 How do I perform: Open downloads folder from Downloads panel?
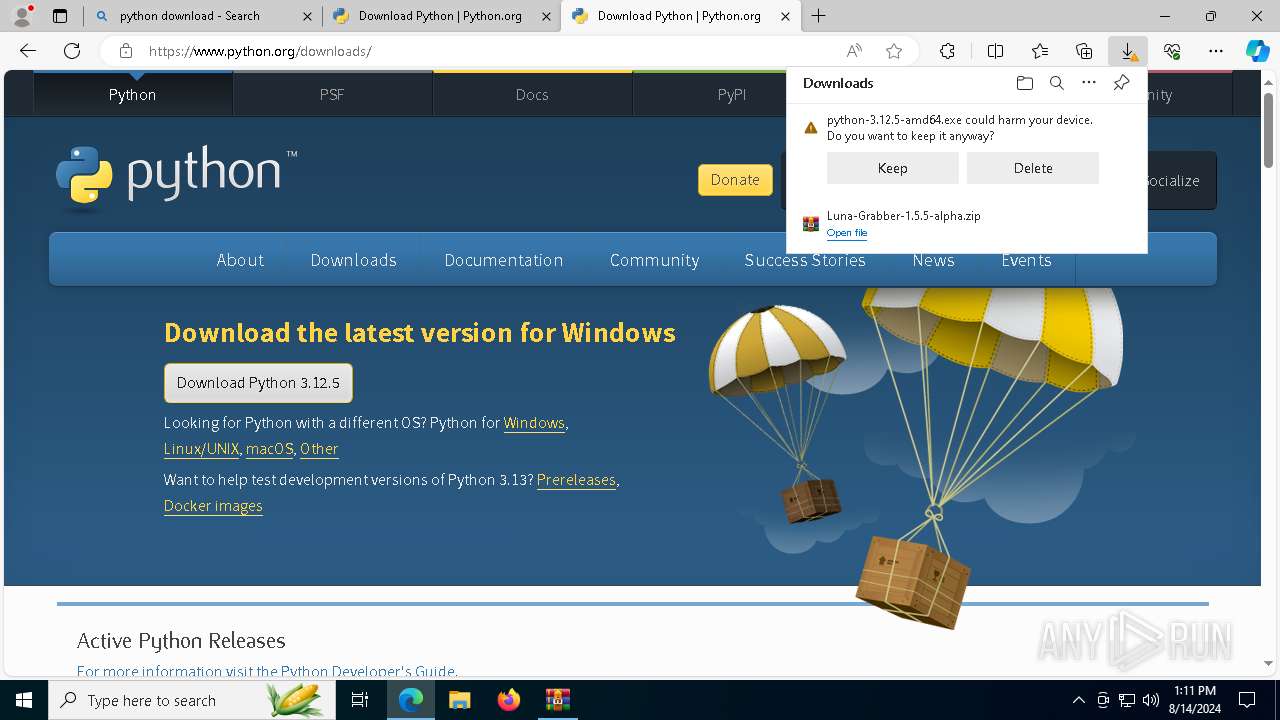click(1024, 83)
